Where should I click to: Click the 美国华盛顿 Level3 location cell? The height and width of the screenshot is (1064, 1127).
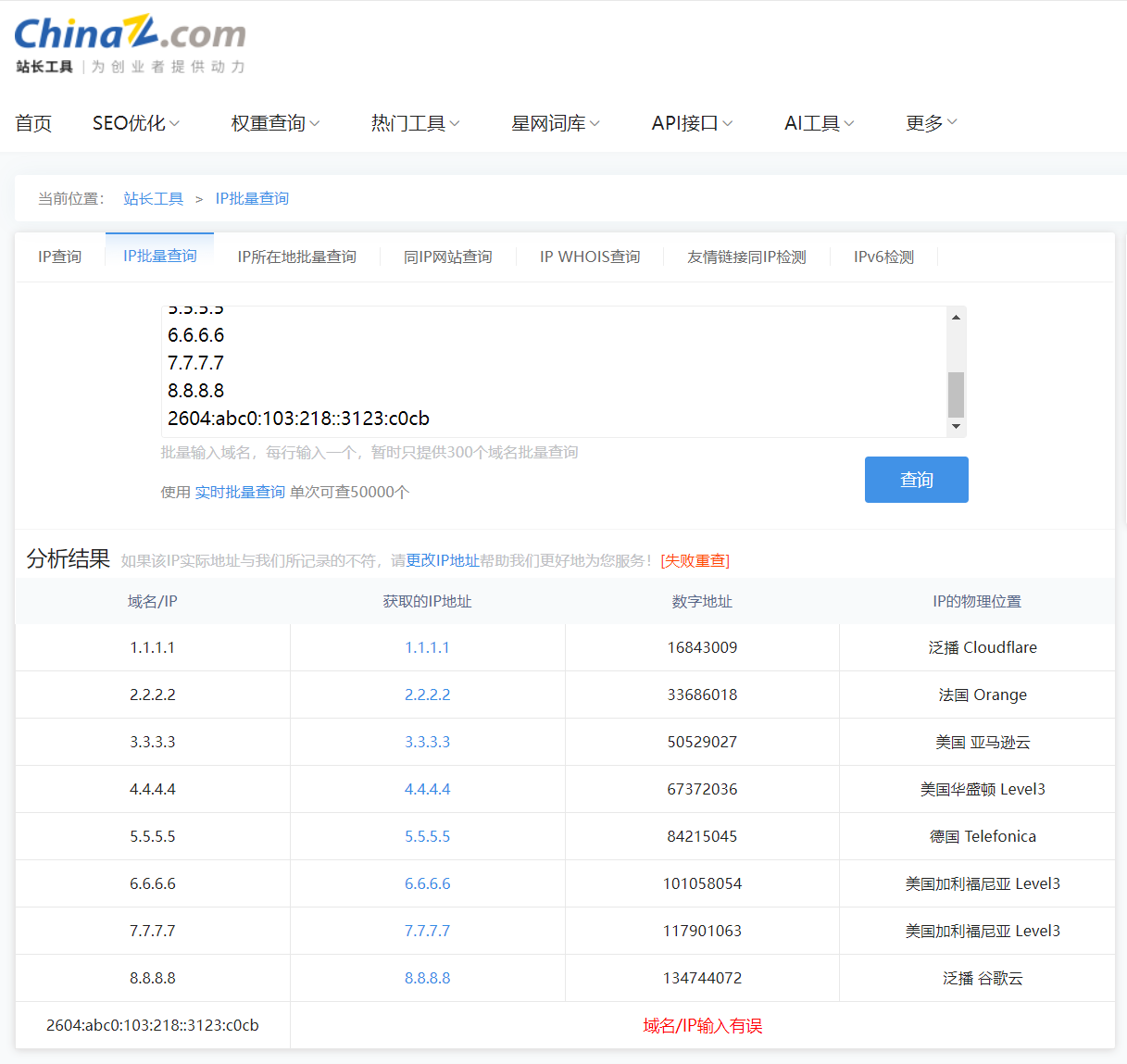click(977, 789)
